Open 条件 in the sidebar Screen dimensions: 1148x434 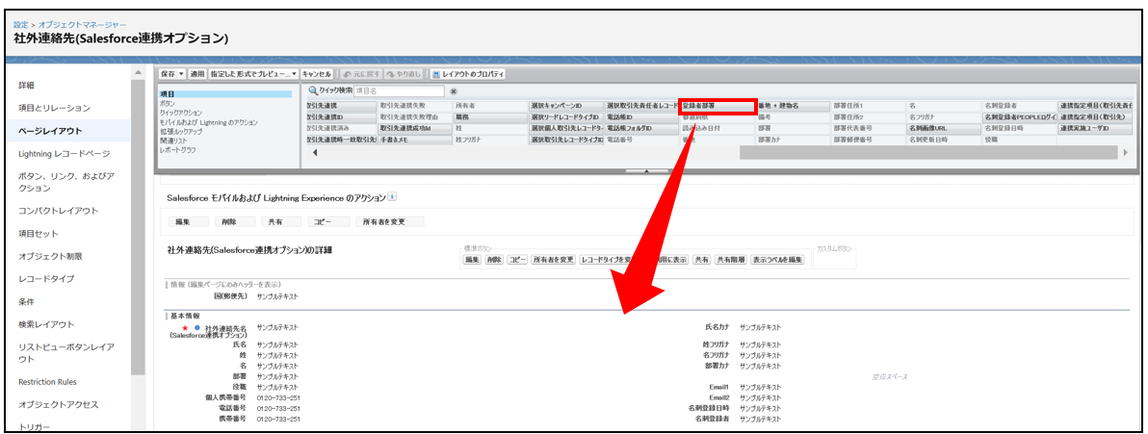pyautogui.click(x=26, y=302)
